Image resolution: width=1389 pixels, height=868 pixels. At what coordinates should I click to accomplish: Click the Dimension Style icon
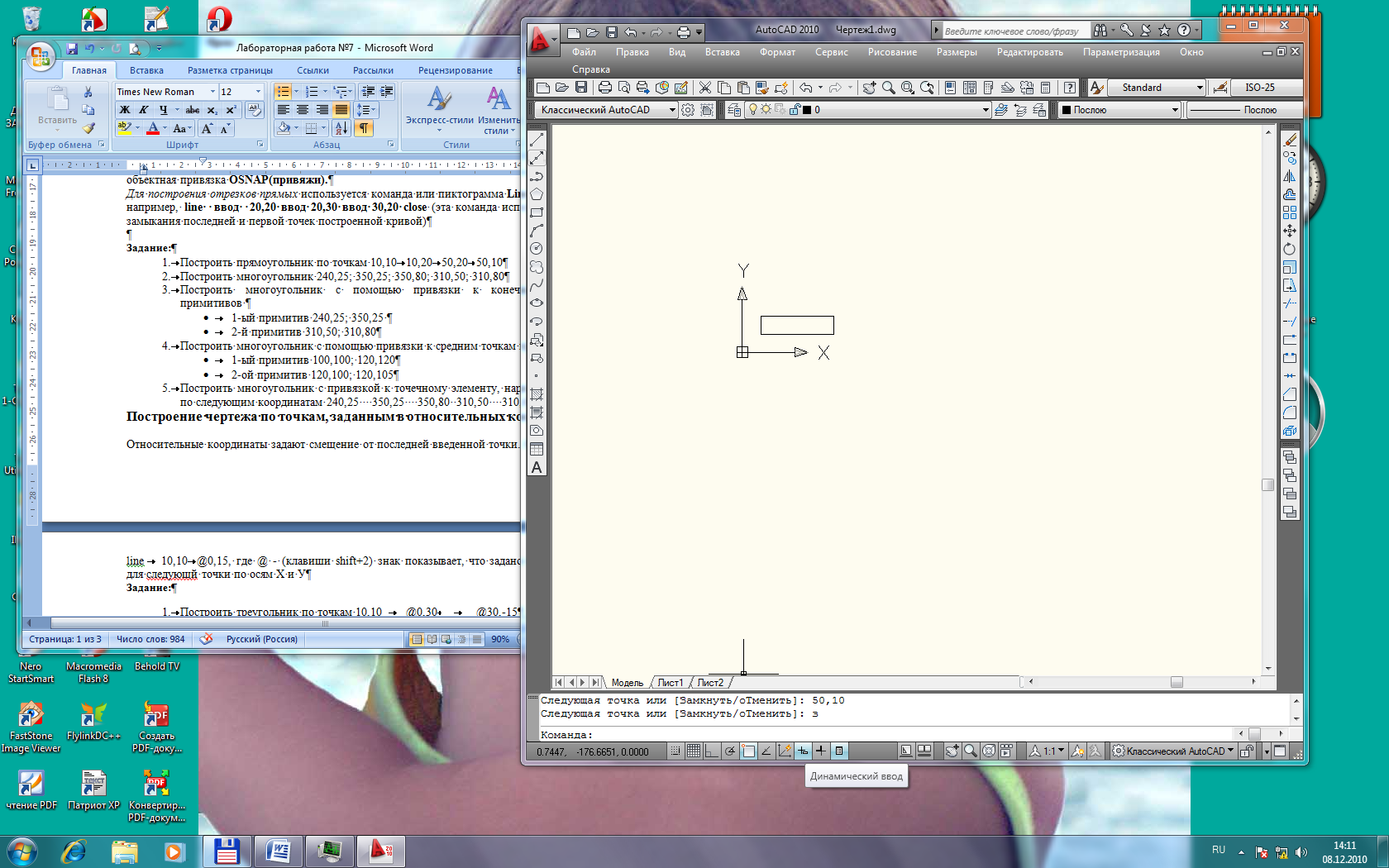(1220, 88)
